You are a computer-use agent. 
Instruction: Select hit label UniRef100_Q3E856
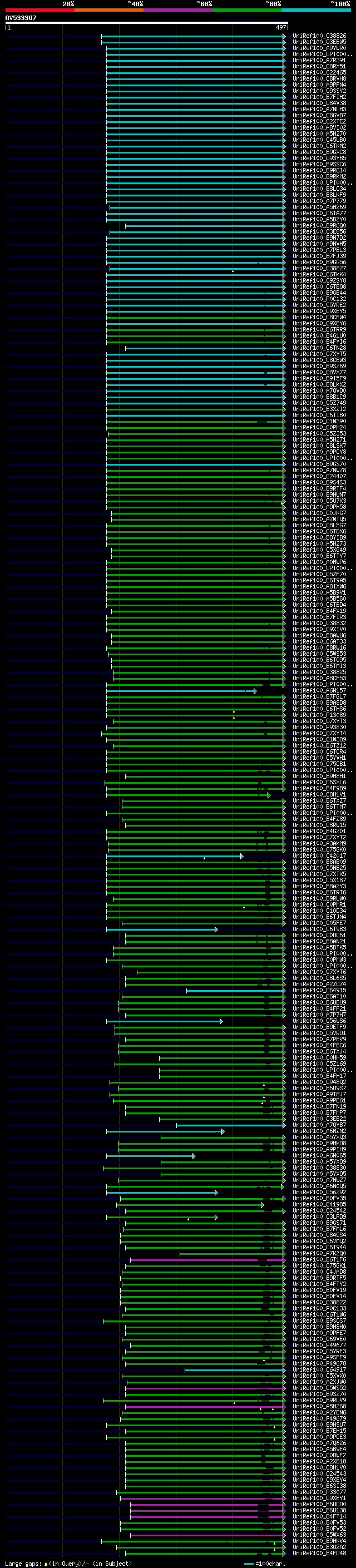[x=319, y=231]
